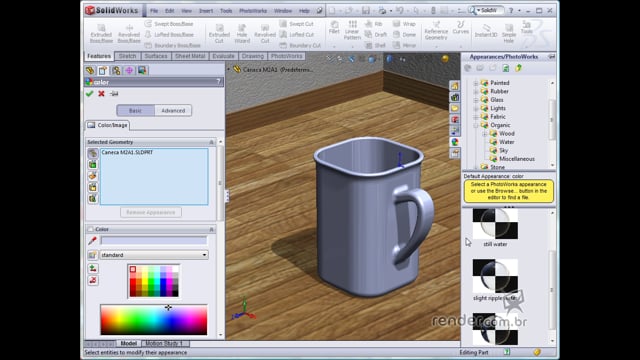
Task: Pick color with the eyedropper icon
Action: 93,241
